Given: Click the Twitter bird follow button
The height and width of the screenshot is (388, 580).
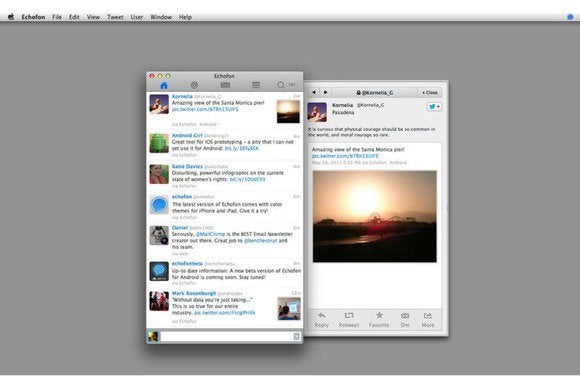Looking at the screenshot, I should (x=434, y=107).
